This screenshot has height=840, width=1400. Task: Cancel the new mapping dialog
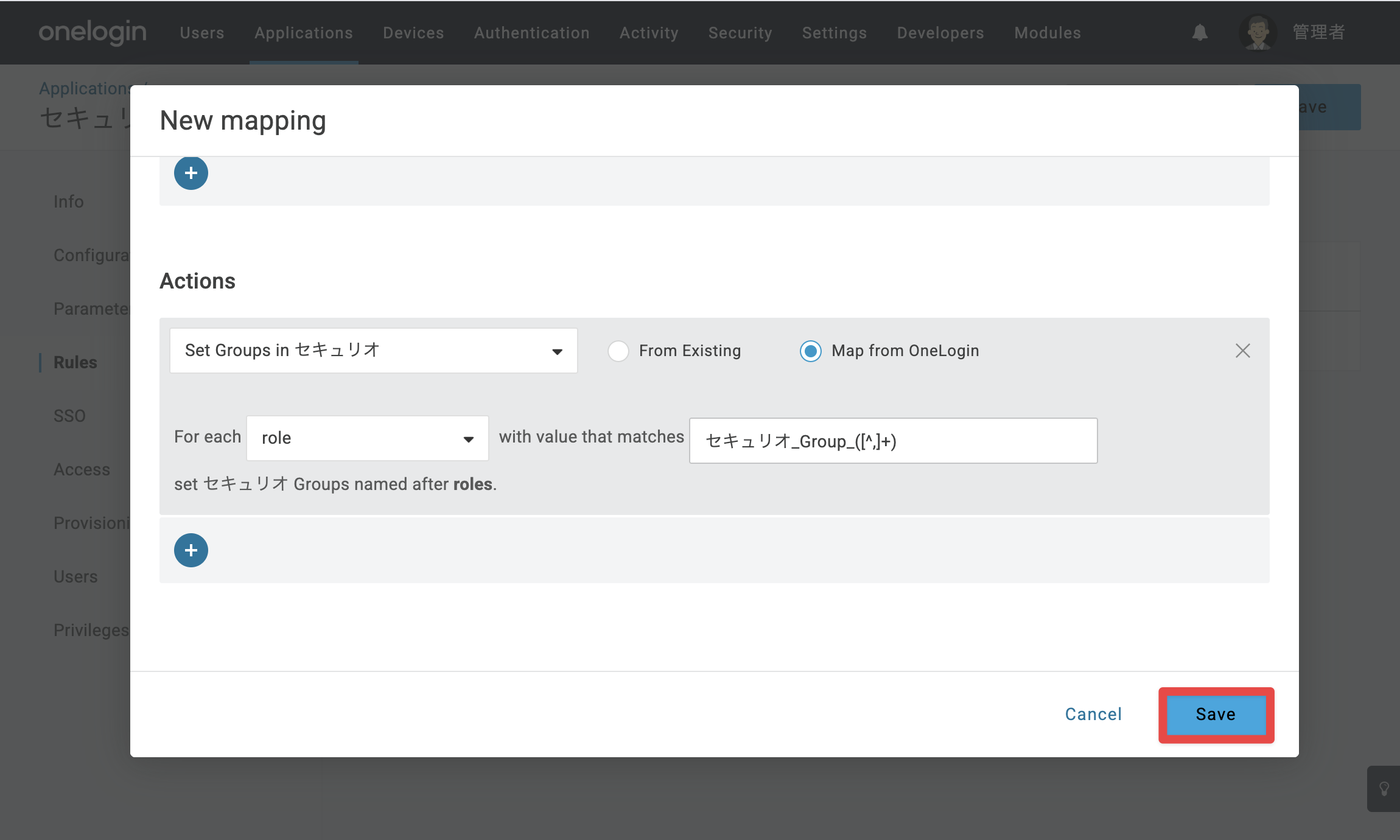[1093, 715]
